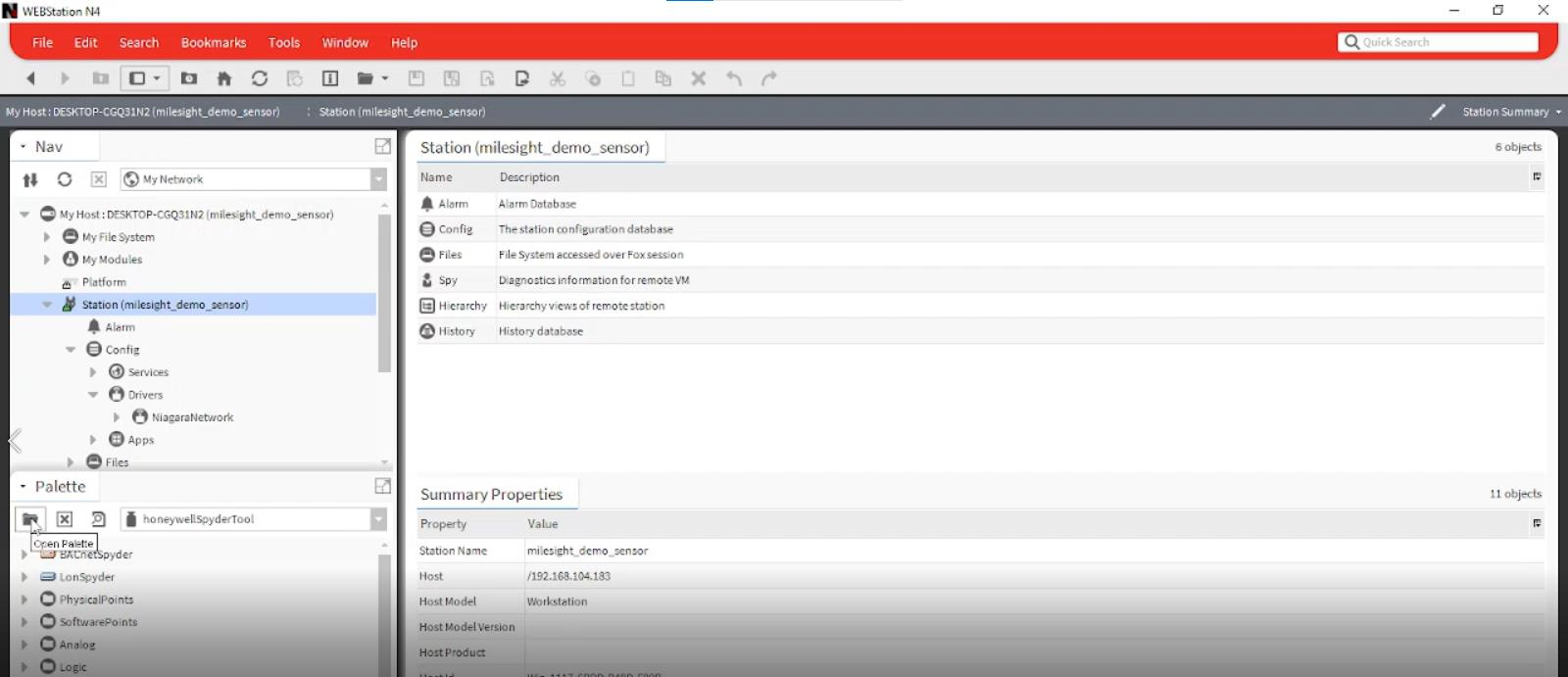This screenshot has height=677, width=1568.
Task: Click the History row in Station table
Action: click(x=980, y=331)
